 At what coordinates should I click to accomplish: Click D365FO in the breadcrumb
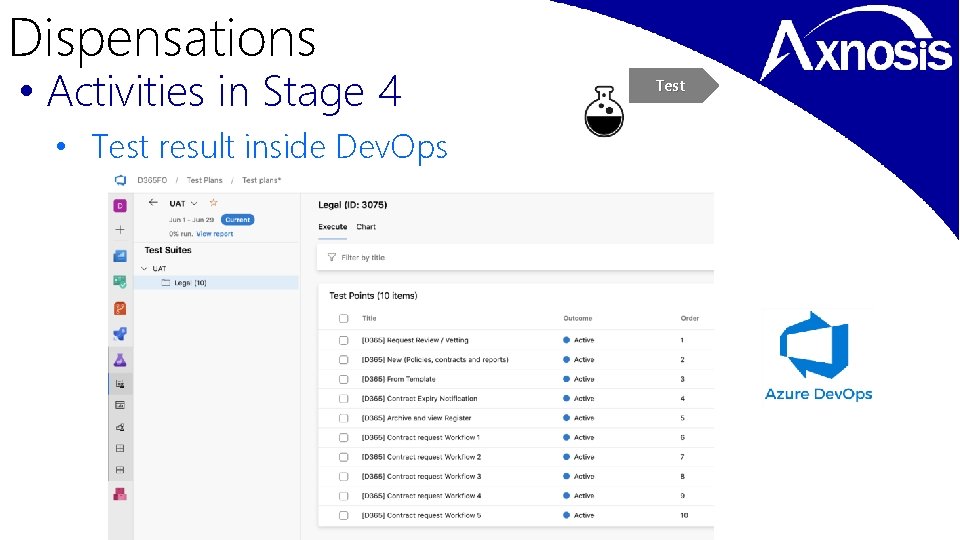click(x=152, y=180)
